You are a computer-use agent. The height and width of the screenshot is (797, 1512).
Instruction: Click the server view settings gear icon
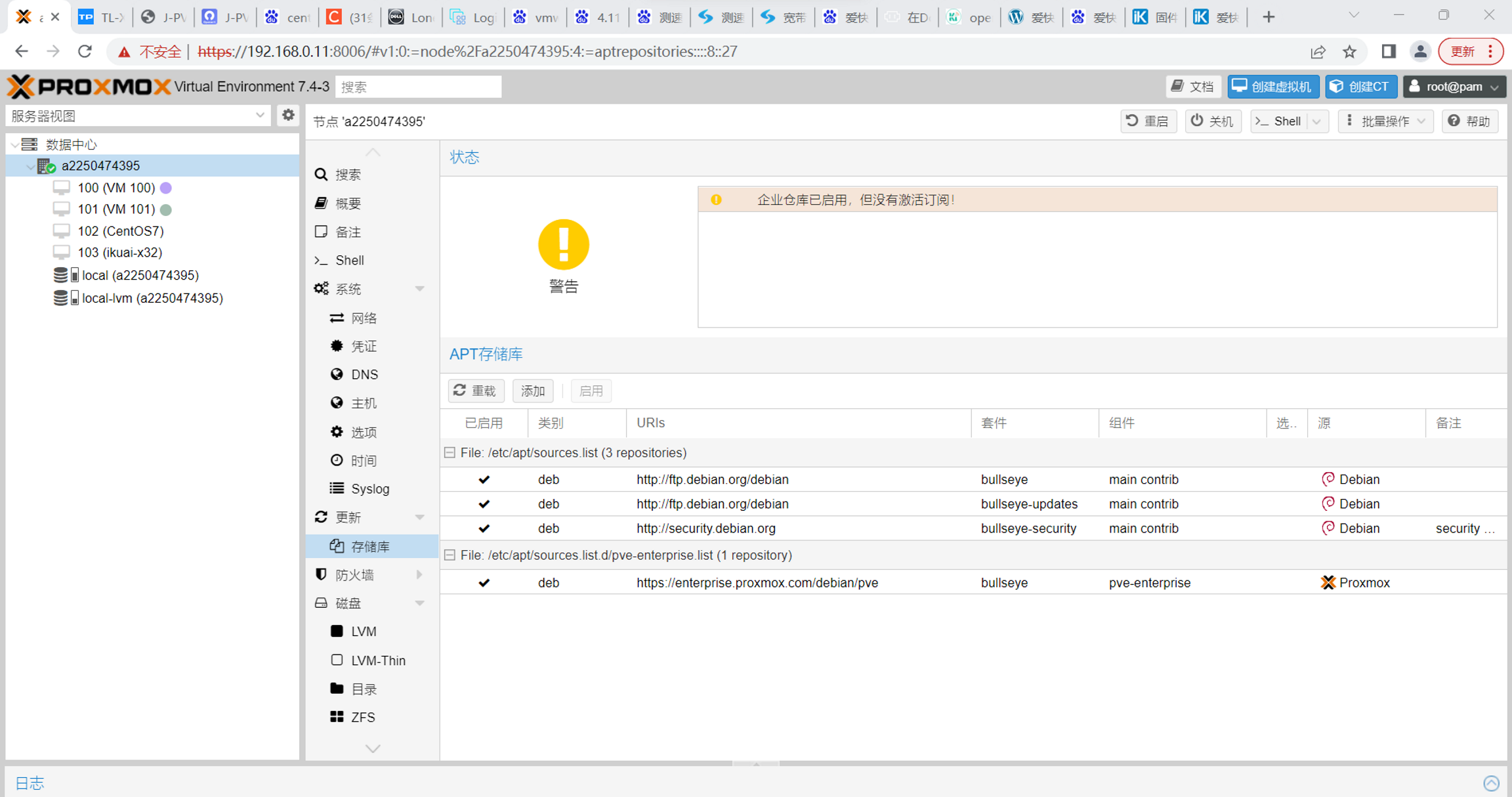click(x=288, y=116)
